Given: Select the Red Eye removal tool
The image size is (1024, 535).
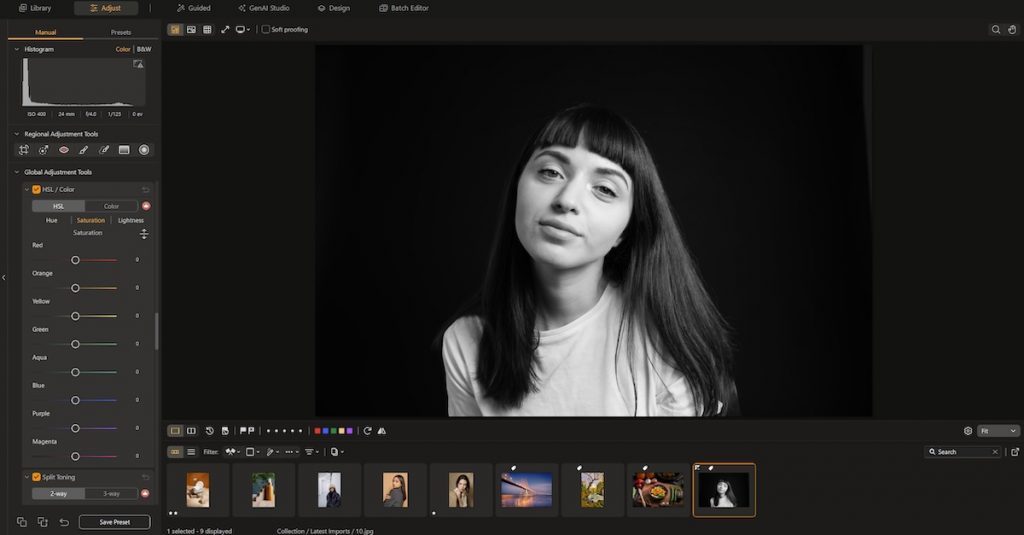Looking at the screenshot, I should pos(64,150).
